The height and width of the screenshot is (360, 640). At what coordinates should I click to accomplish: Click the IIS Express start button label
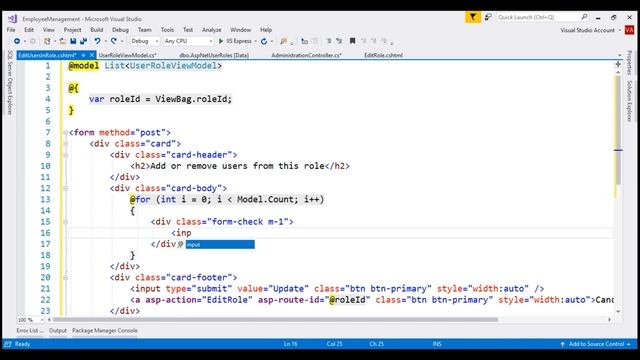click(239, 41)
